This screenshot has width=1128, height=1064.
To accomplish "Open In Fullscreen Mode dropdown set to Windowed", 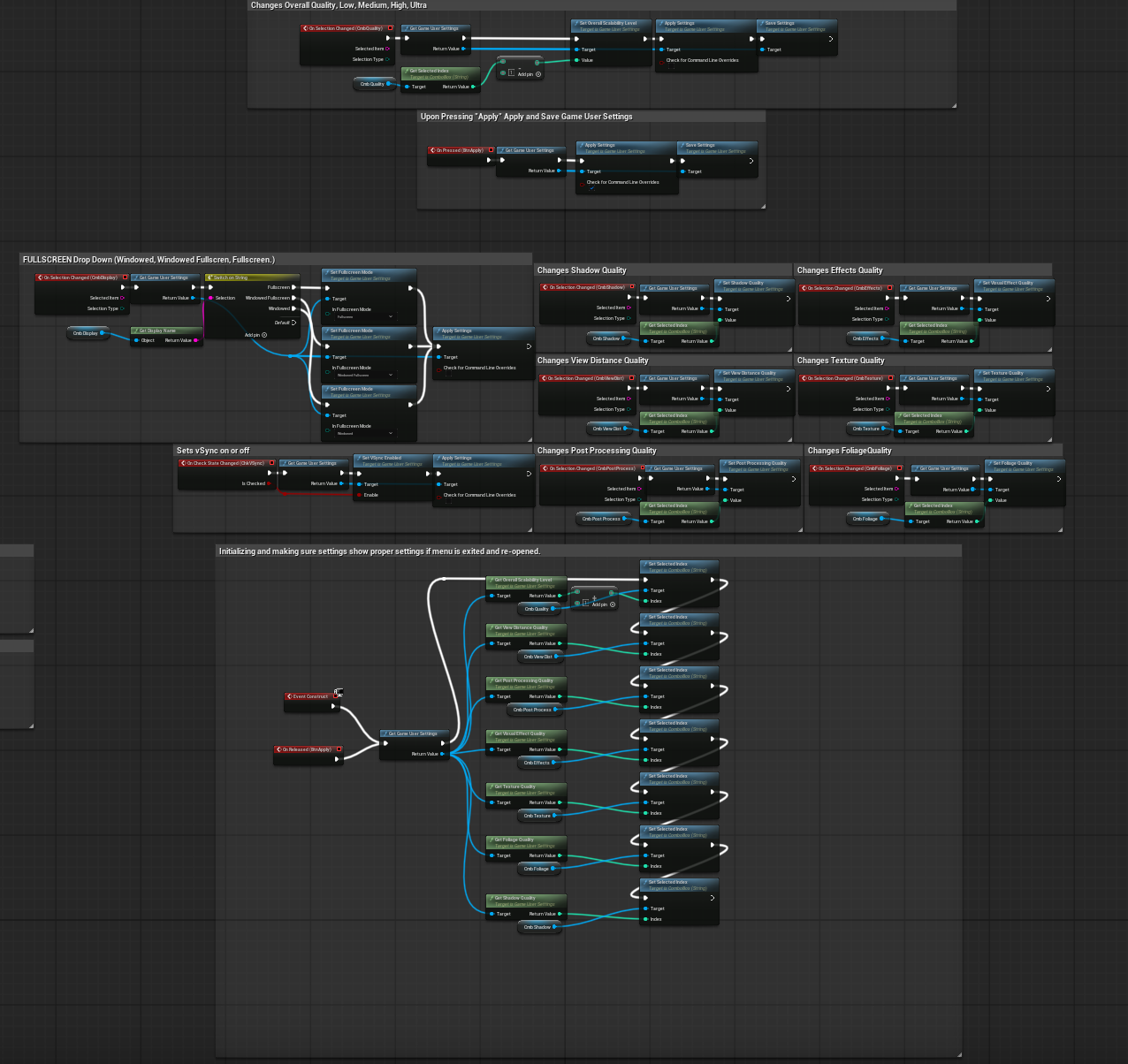I will [x=364, y=433].
